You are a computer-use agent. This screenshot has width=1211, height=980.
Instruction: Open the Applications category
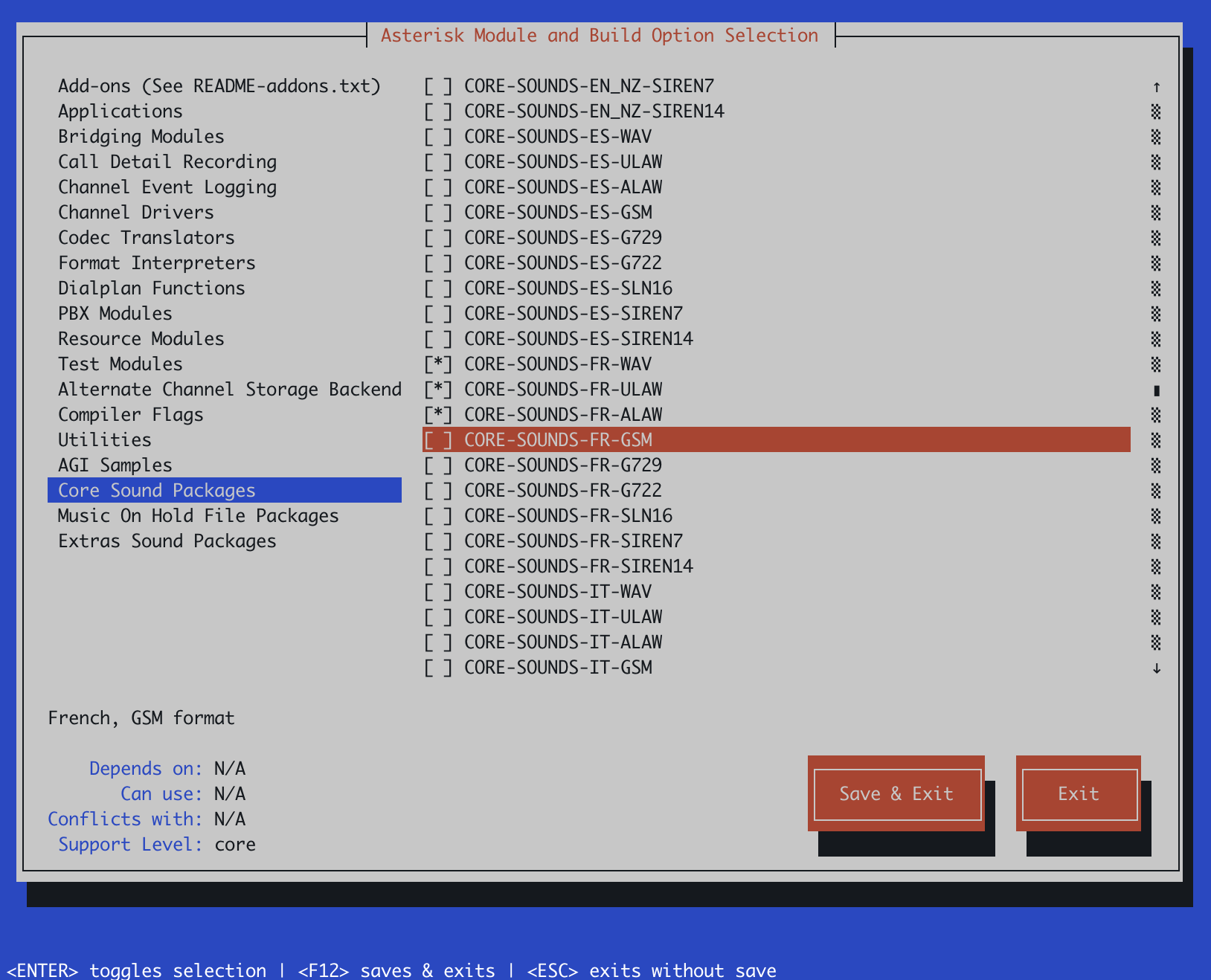(x=121, y=112)
